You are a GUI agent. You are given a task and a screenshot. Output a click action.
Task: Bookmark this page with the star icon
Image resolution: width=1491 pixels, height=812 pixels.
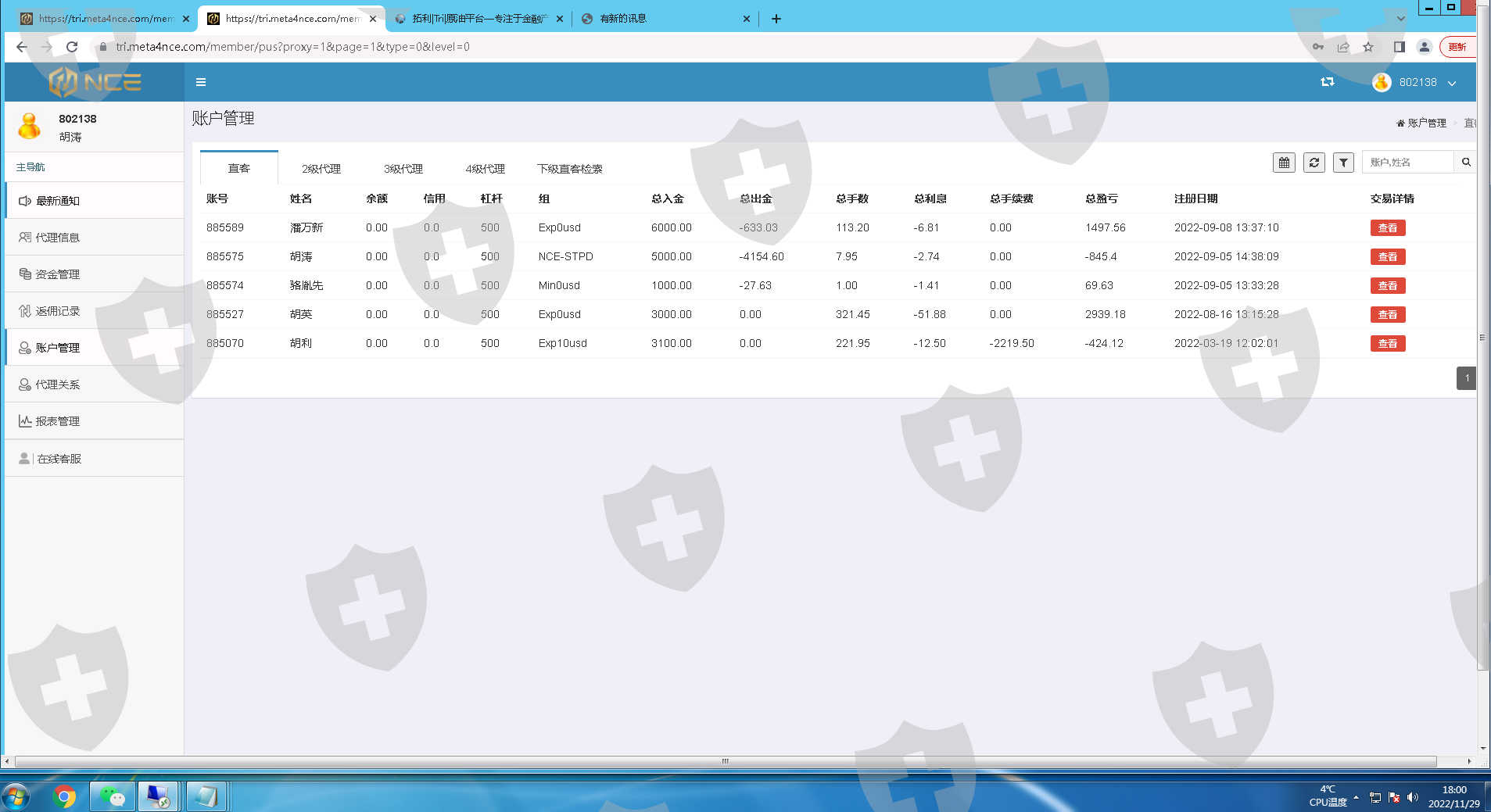(1368, 47)
